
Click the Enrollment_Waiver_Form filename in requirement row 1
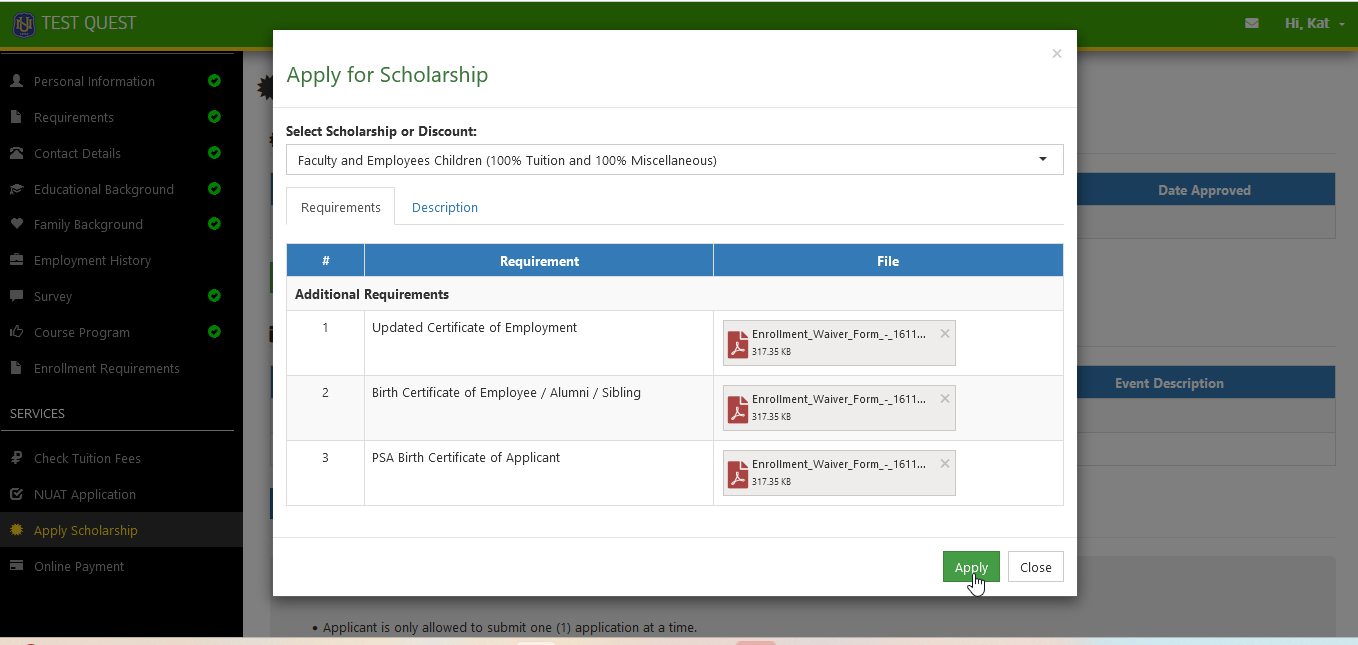(x=839, y=334)
